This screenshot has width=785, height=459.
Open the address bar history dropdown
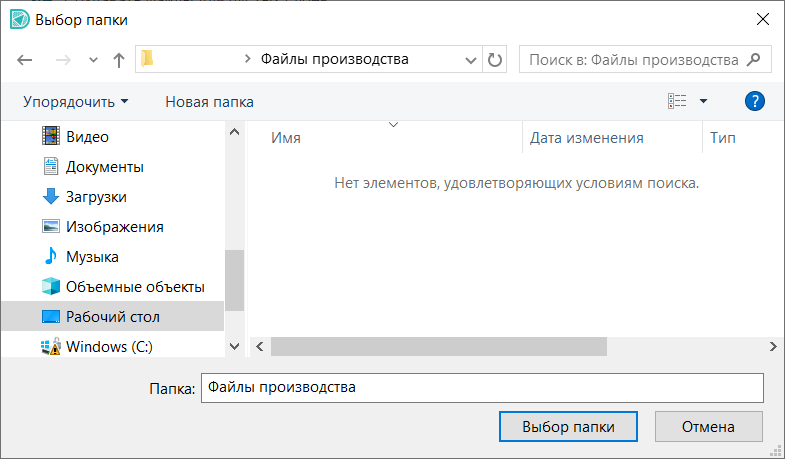pyautogui.click(x=471, y=60)
